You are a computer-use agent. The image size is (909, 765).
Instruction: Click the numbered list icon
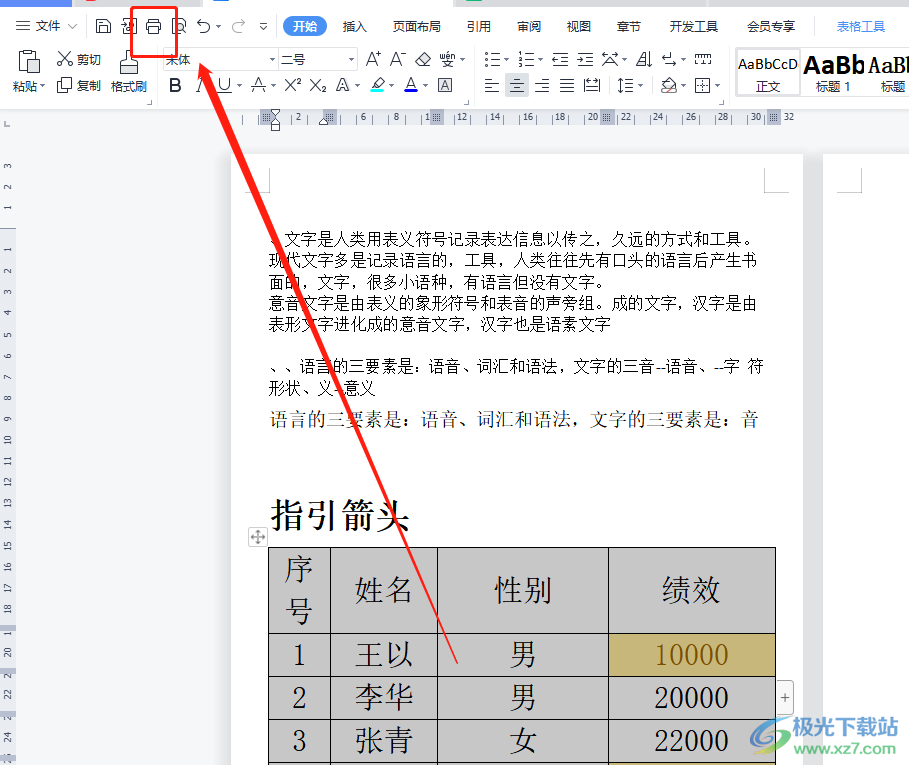pos(526,59)
